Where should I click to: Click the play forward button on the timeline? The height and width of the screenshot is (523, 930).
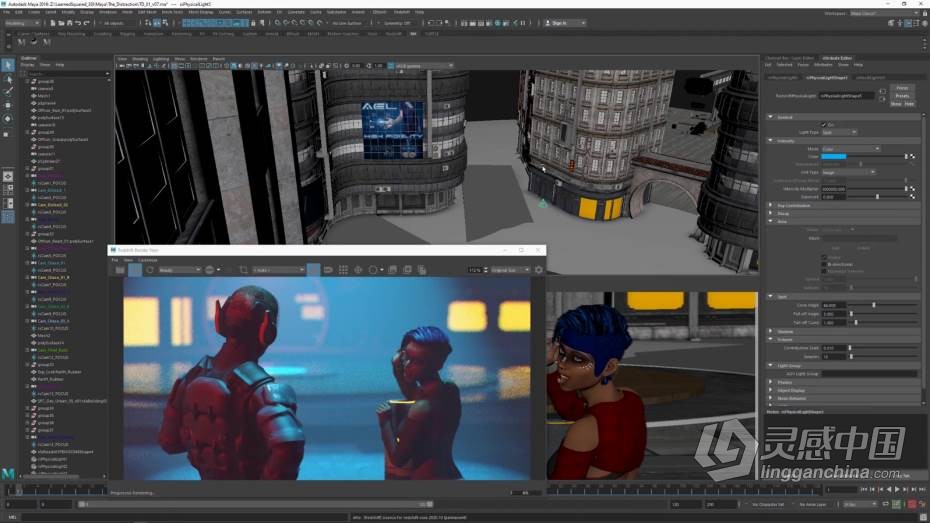tap(897, 489)
